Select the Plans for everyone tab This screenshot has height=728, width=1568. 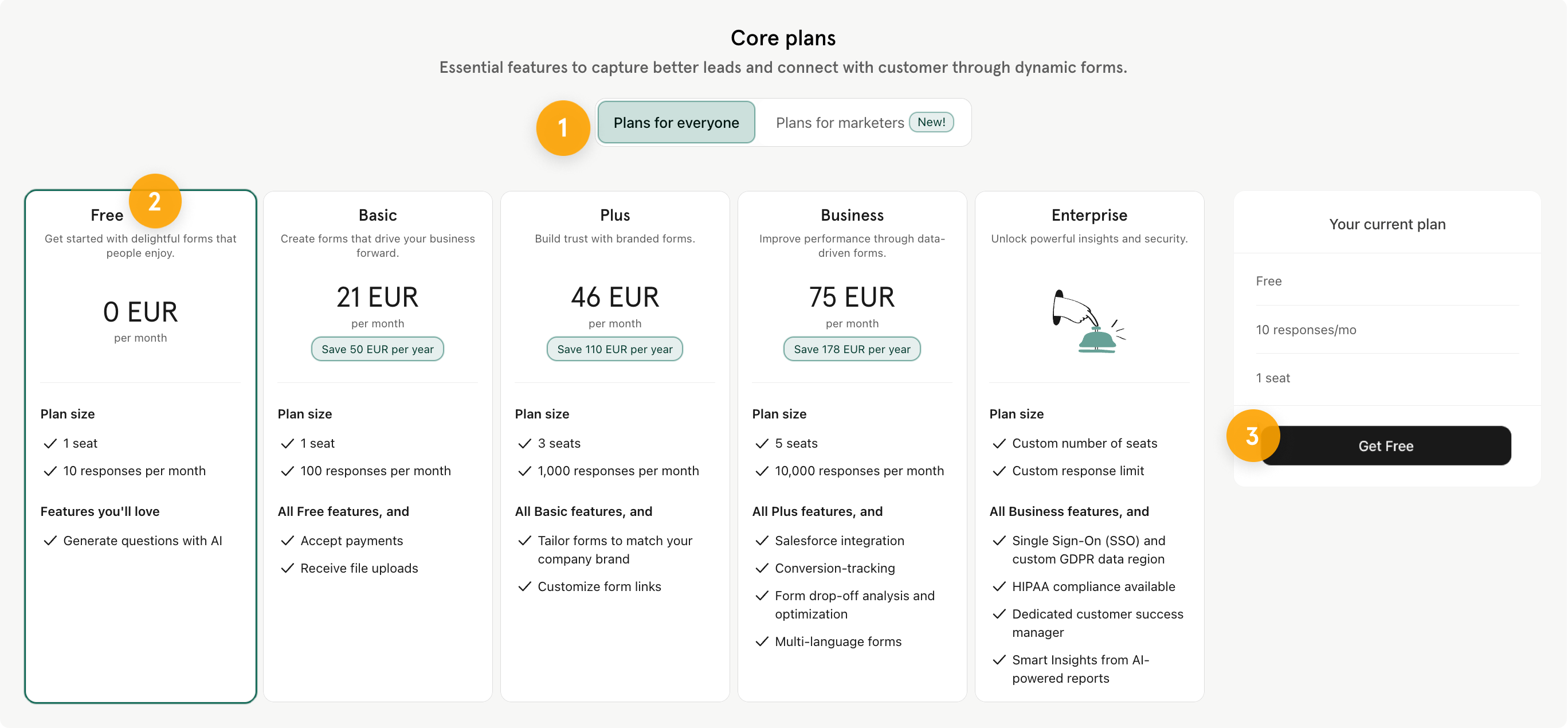[676, 122]
